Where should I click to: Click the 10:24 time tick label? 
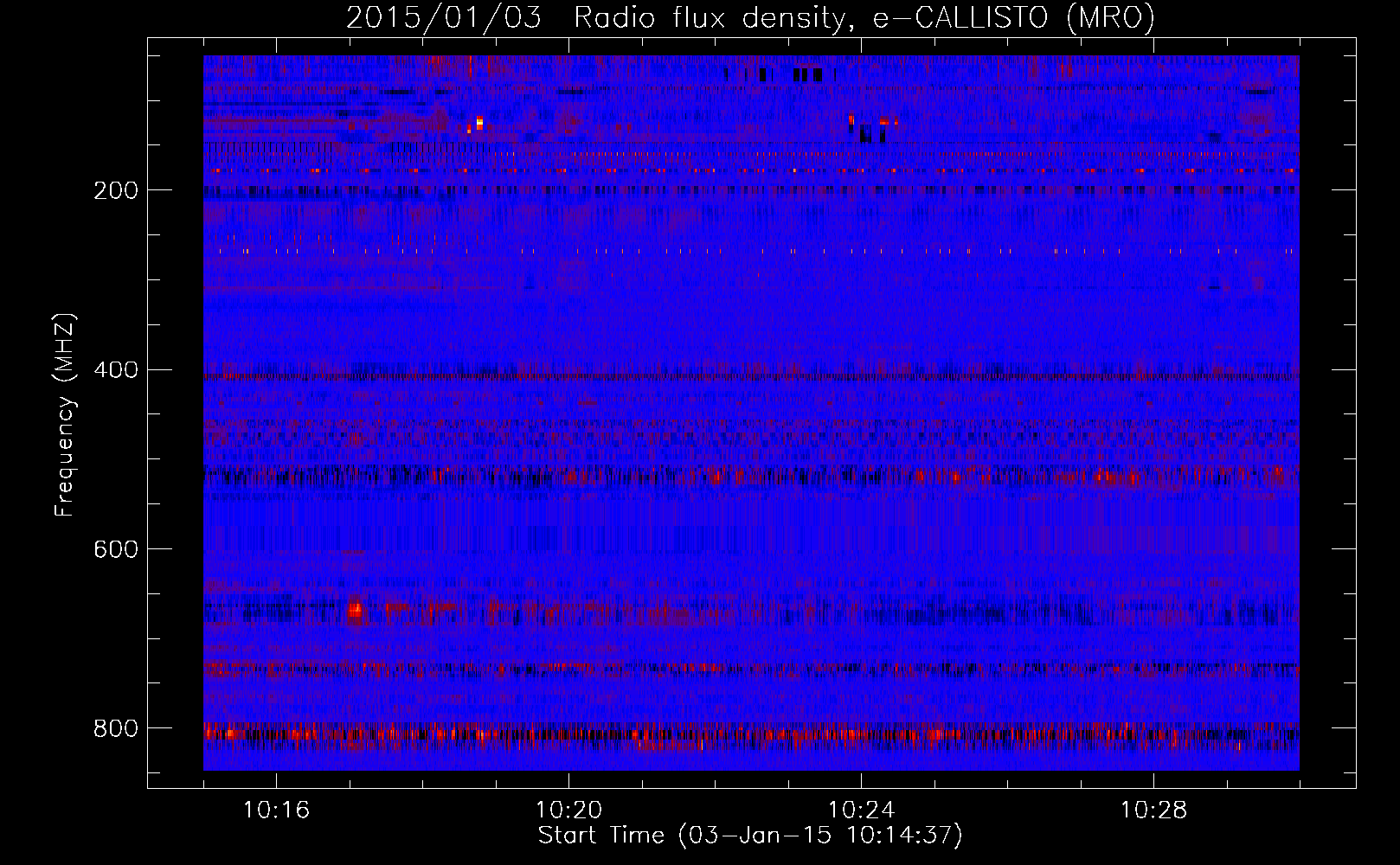pyautogui.click(x=861, y=811)
